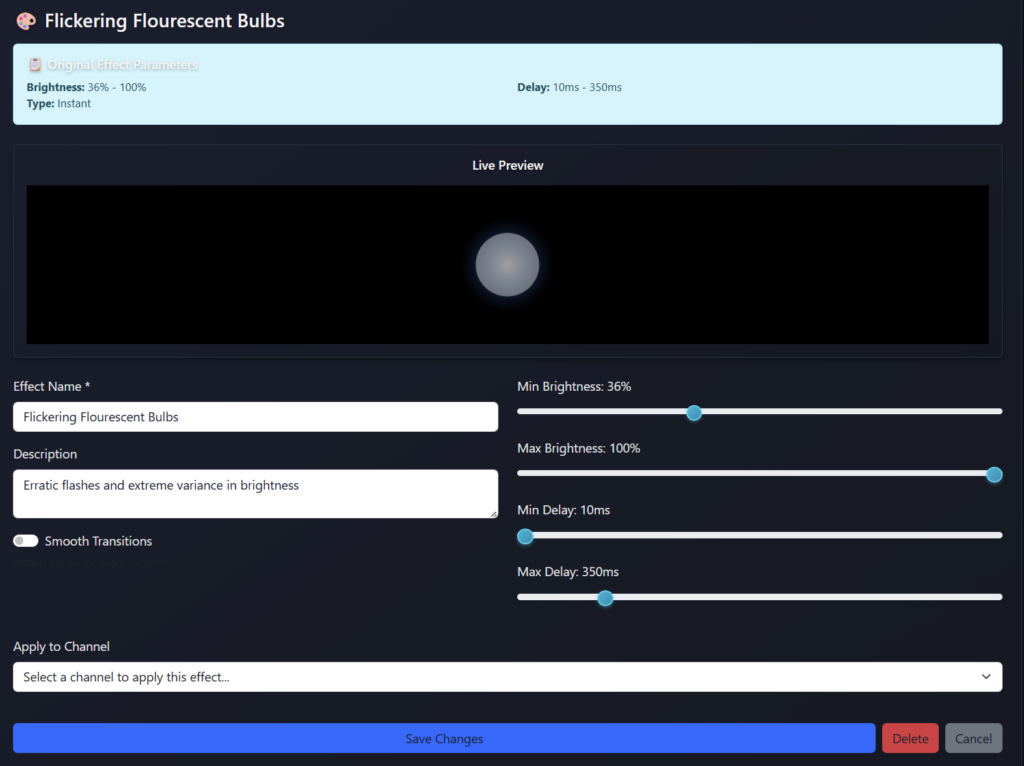This screenshot has height=766, width=1024.
Task: Grab the Description box resize handle
Action: pyautogui.click(x=492, y=513)
